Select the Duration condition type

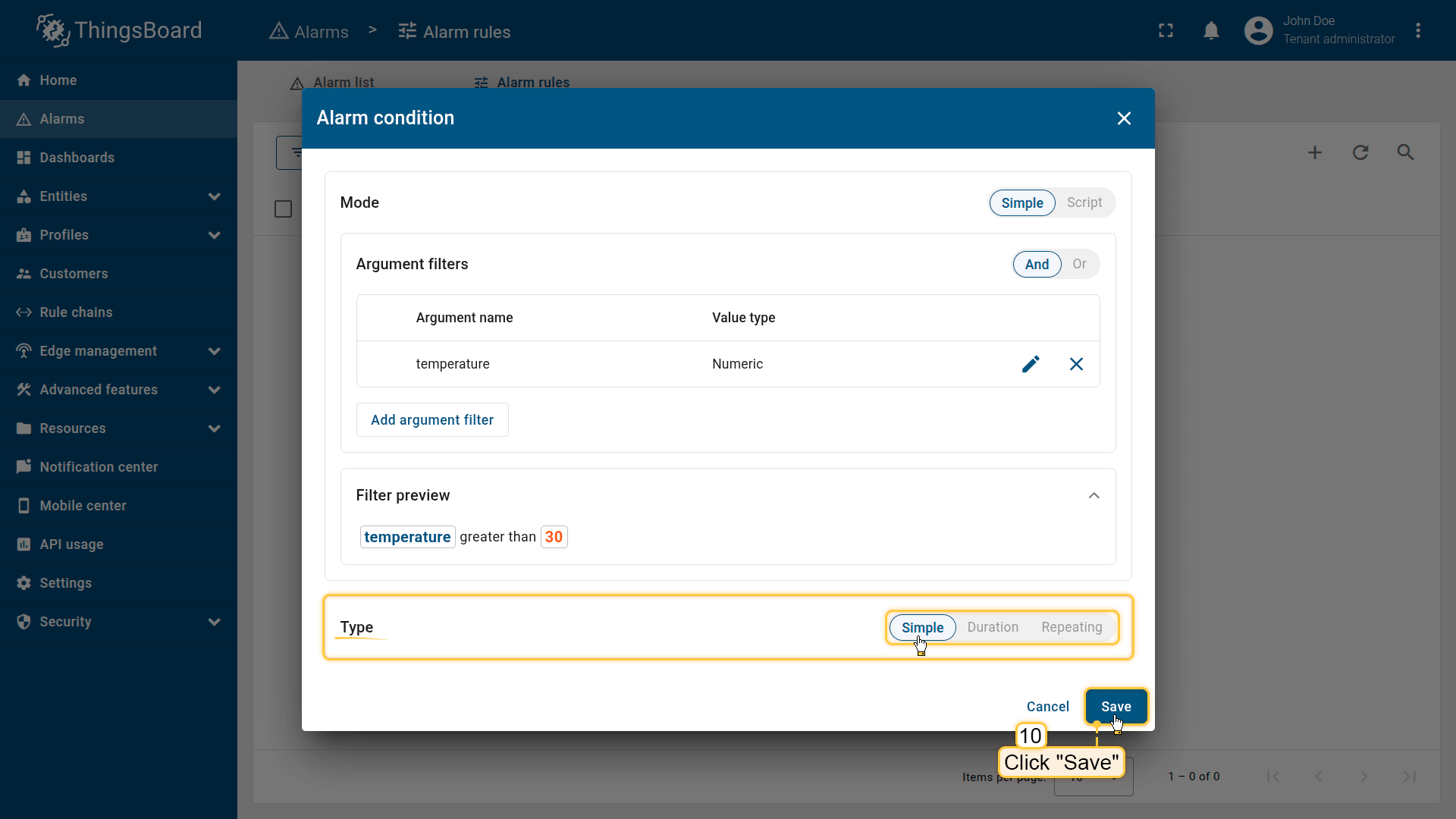(992, 627)
